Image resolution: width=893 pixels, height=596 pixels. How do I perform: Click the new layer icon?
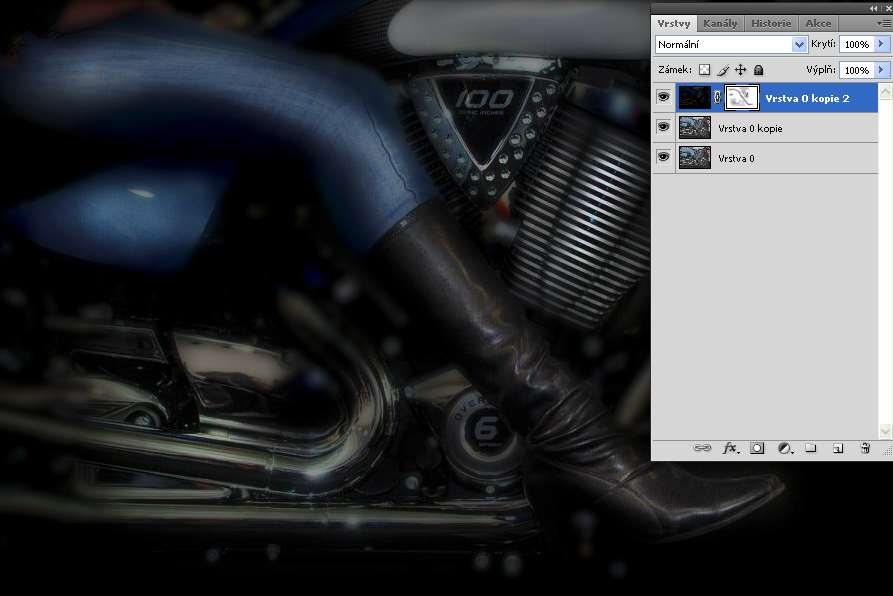838,449
